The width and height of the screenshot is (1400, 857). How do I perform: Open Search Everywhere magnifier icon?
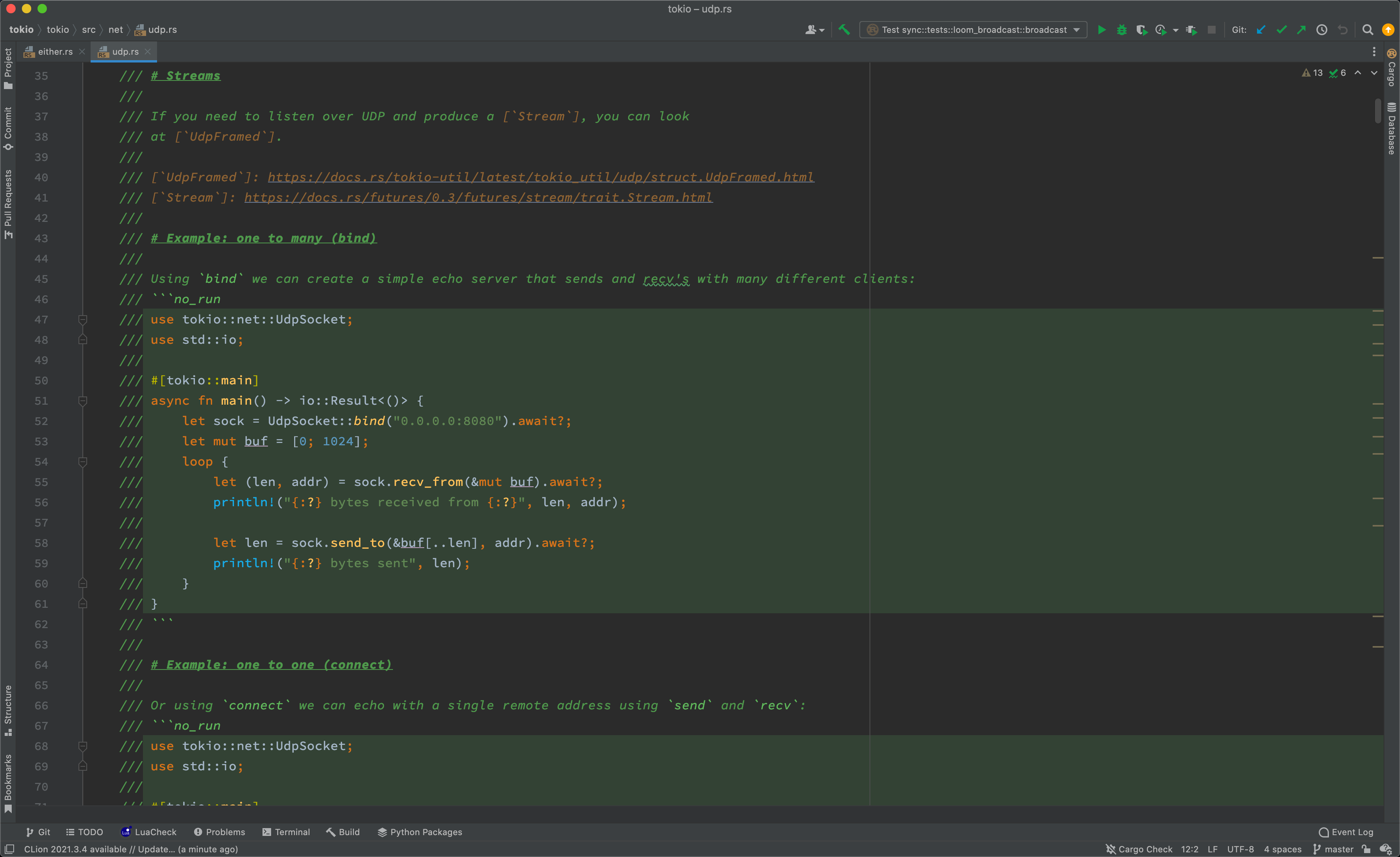pyautogui.click(x=1368, y=30)
